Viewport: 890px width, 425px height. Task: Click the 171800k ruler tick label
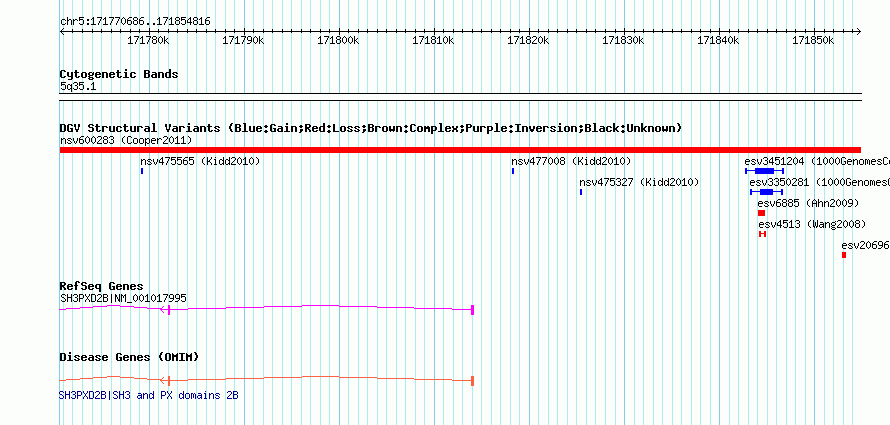tap(338, 41)
